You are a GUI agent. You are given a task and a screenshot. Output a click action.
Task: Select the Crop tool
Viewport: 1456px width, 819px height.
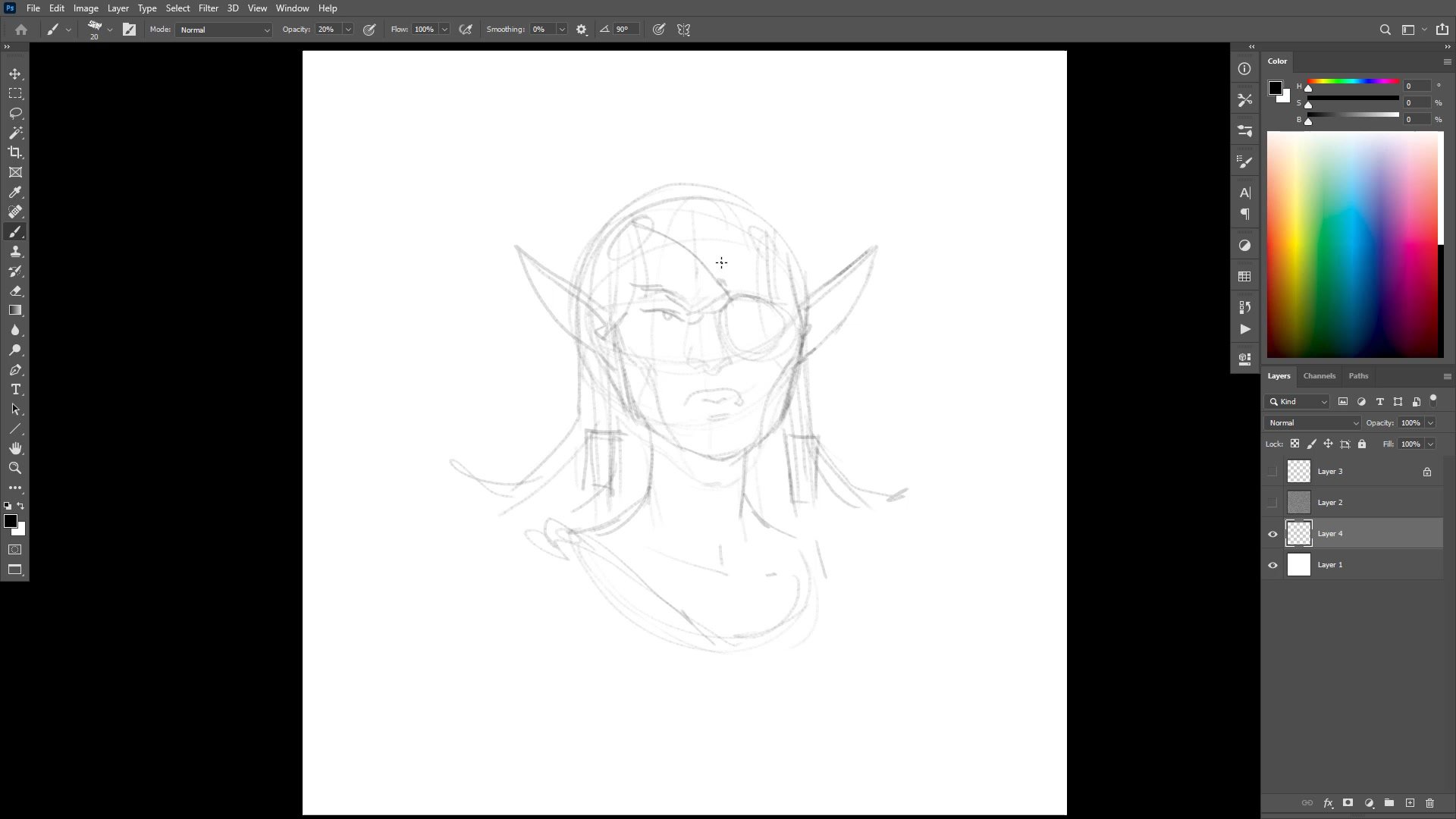[15, 152]
